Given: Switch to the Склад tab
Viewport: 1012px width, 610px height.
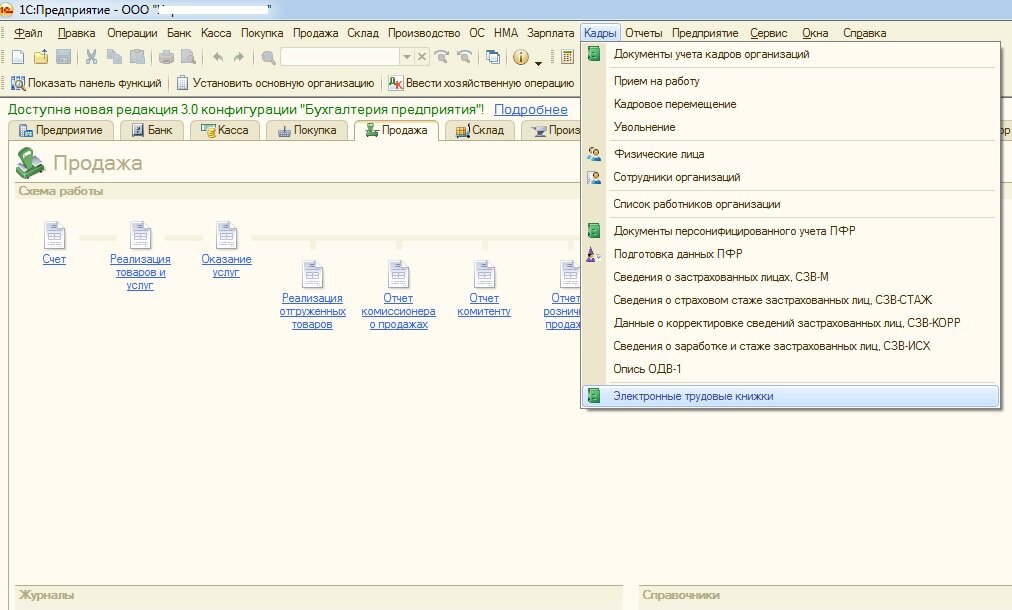Looking at the screenshot, I should point(480,130).
